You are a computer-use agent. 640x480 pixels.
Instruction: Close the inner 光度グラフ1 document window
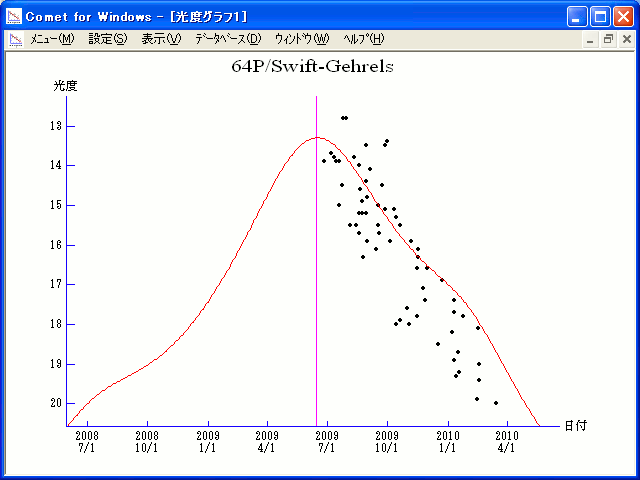(x=627, y=40)
